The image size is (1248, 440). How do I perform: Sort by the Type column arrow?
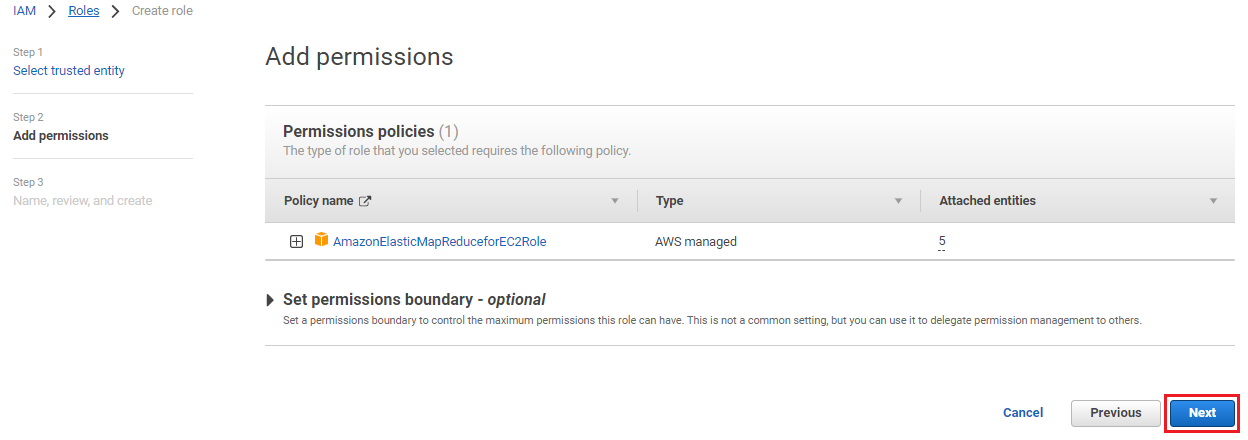coord(898,201)
